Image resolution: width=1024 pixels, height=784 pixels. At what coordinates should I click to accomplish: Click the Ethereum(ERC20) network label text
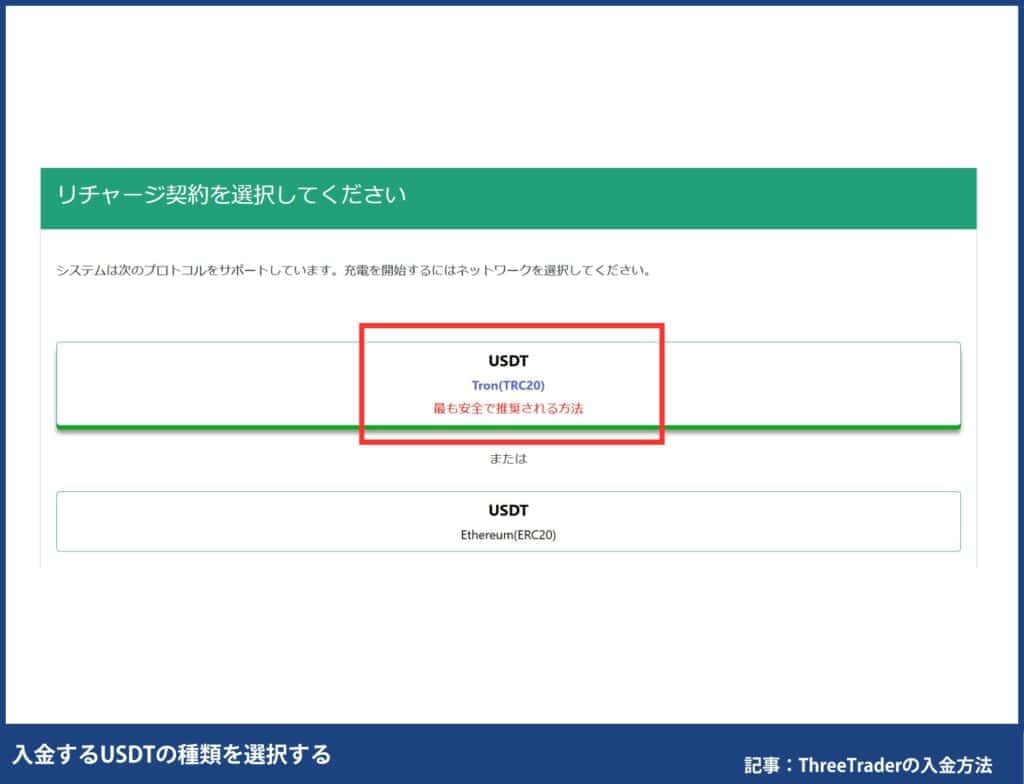511,533
